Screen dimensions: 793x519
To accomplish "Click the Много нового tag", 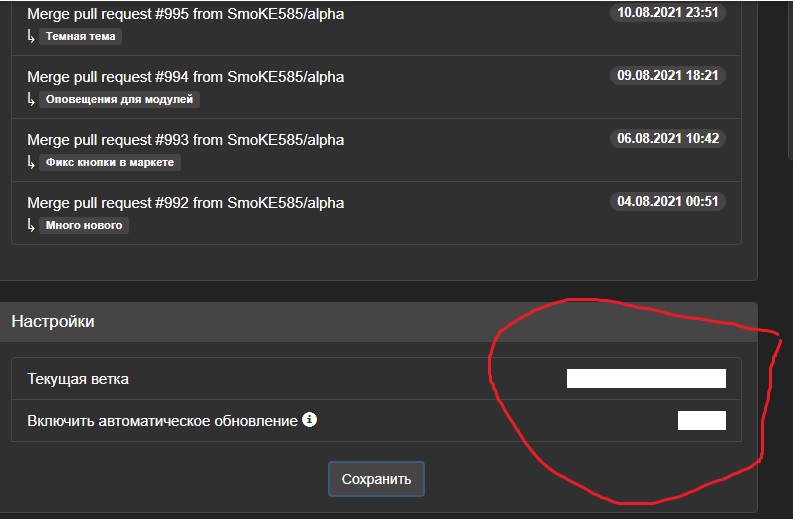I will click(x=84, y=225).
